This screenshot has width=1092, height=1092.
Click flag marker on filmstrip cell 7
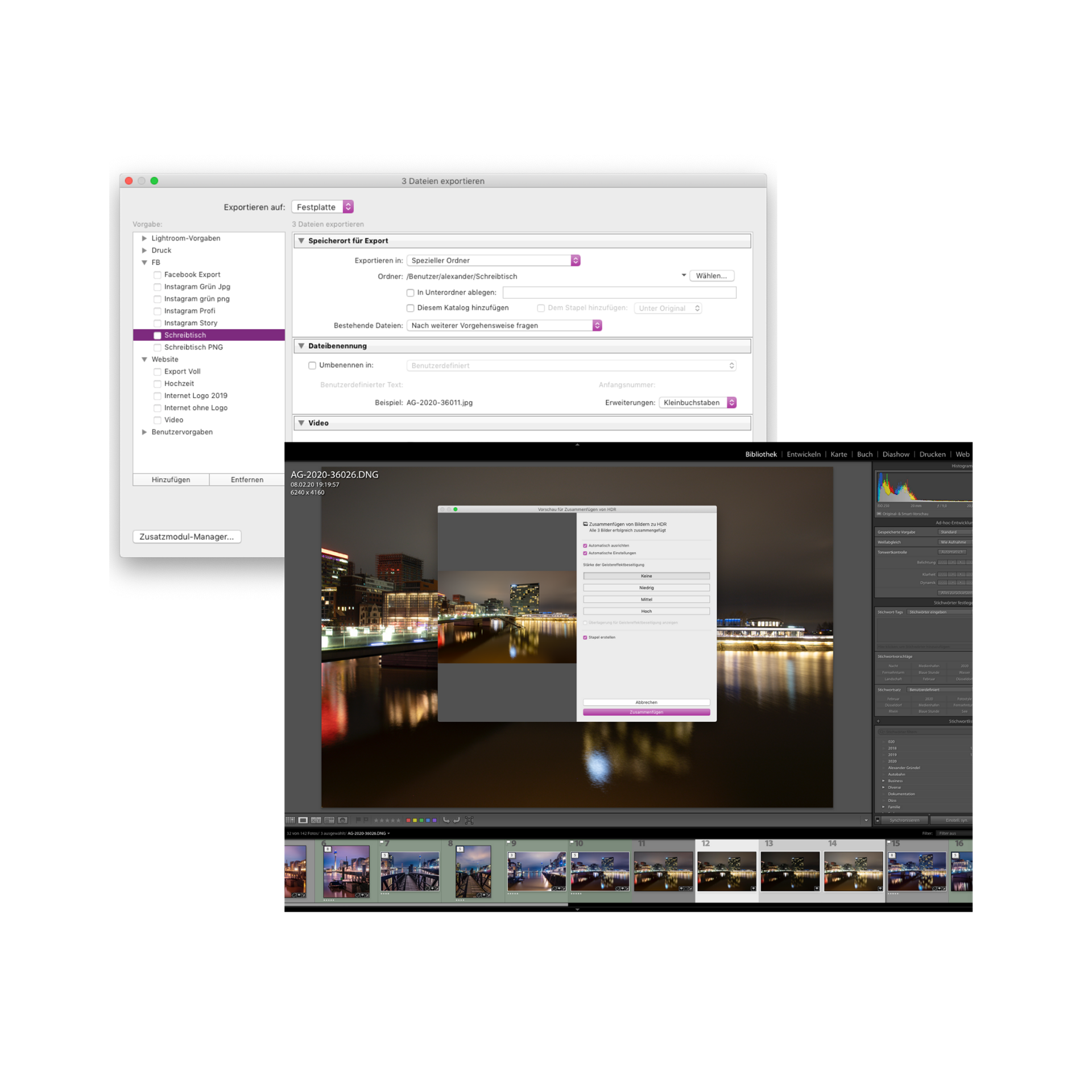pyautogui.click(x=382, y=842)
